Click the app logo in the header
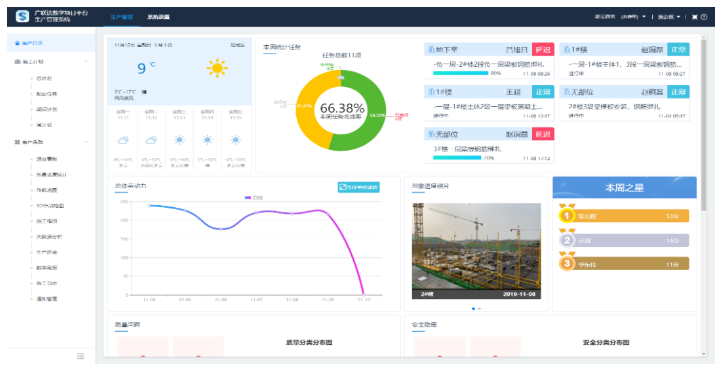This screenshot has height=369, width=722. click(23, 17)
